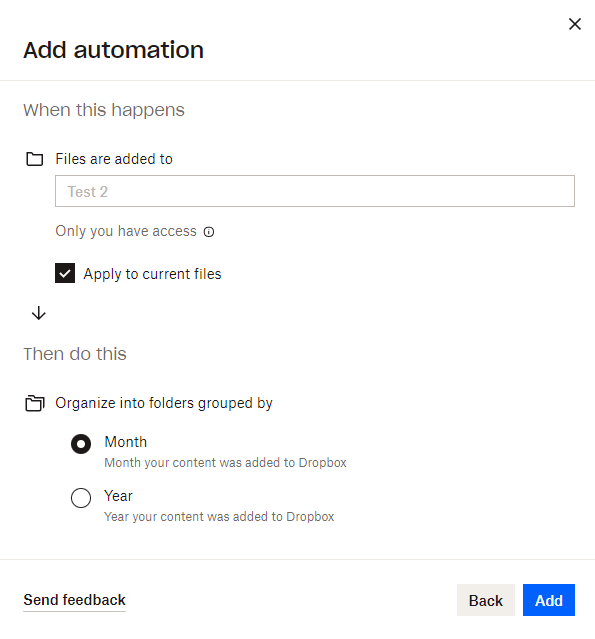The height and width of the screenshot is (639, 595).
Task: Click the Apply to current files label
Action: click(152, 274)
